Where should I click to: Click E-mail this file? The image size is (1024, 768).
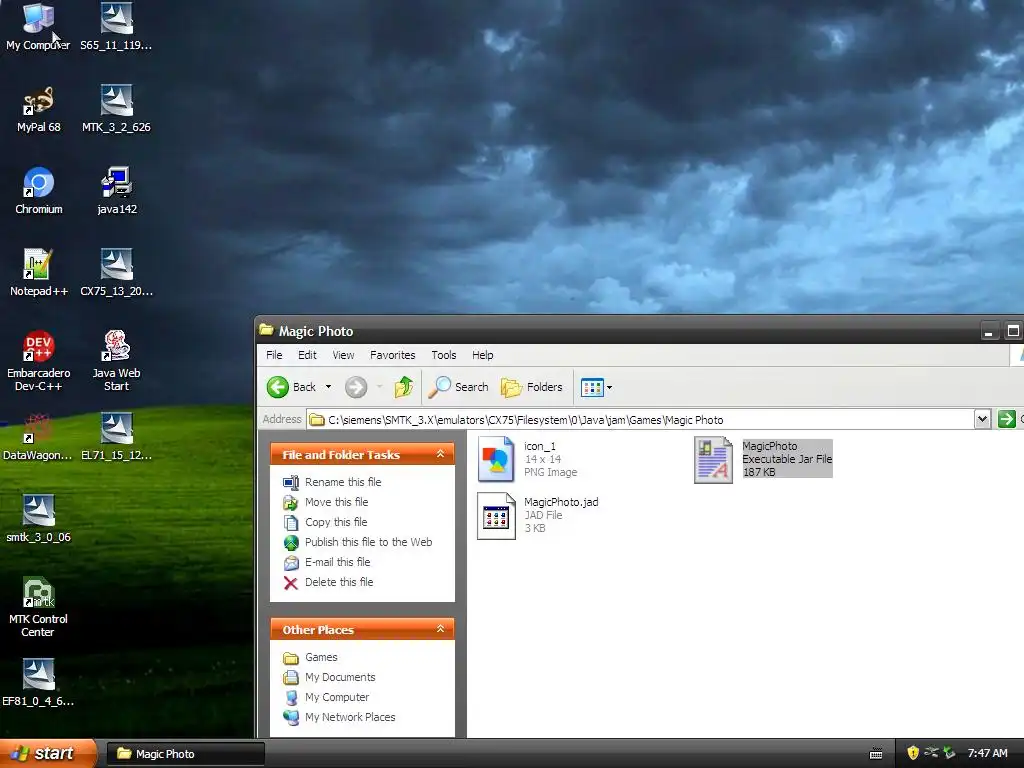click(x=327, y=562)
